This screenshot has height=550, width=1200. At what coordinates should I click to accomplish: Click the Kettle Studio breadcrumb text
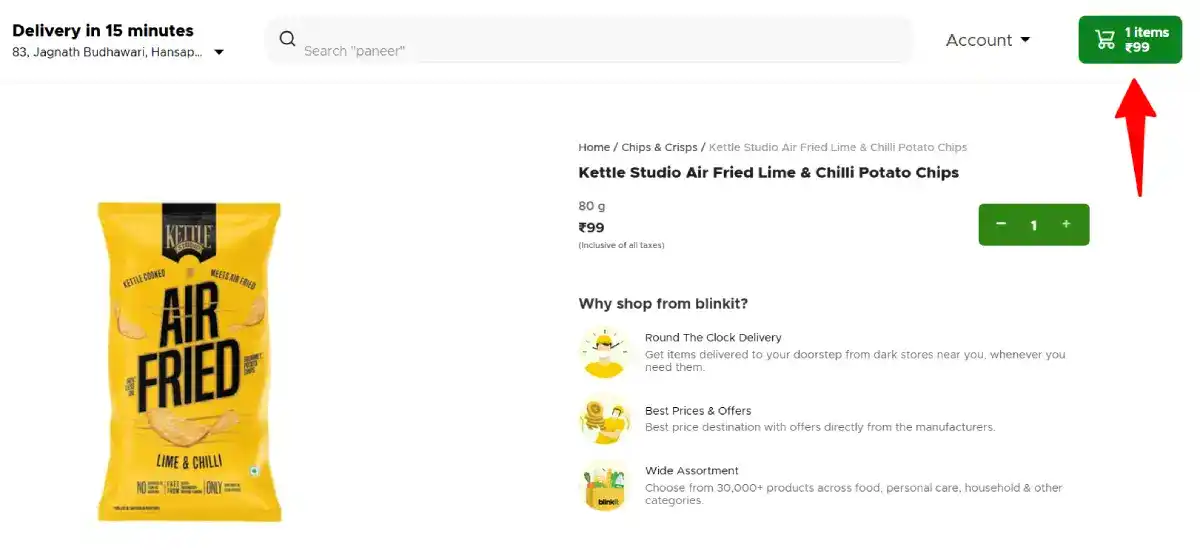[x=838, y=147]
